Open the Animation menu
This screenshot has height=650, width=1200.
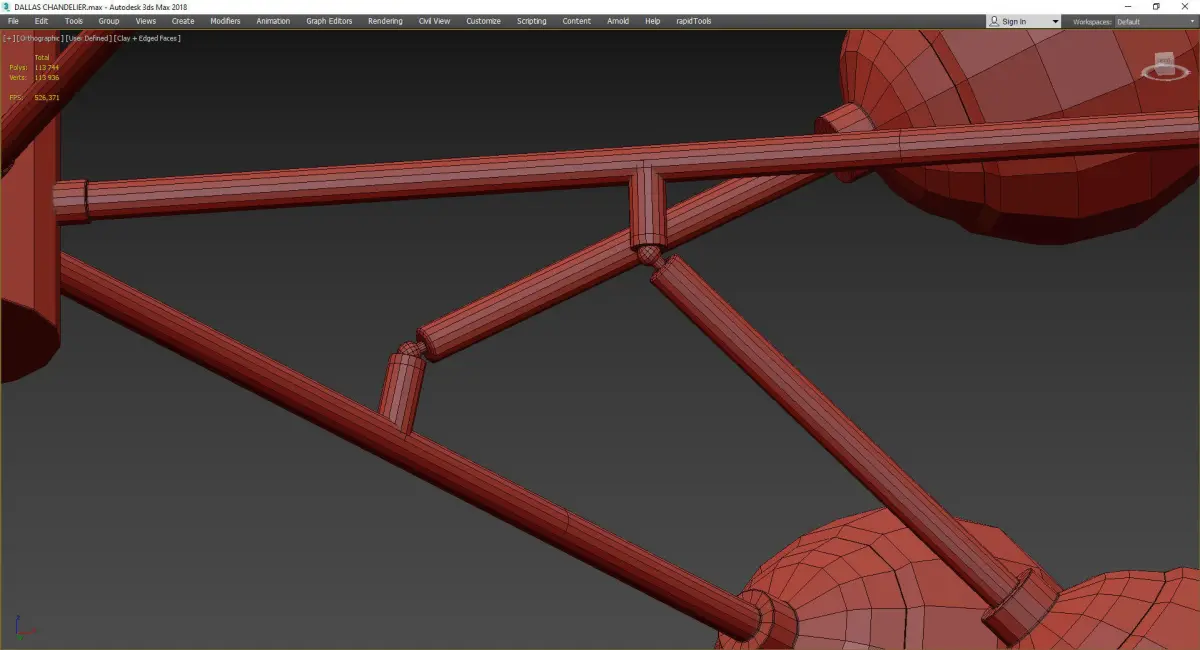pos(273,21)
